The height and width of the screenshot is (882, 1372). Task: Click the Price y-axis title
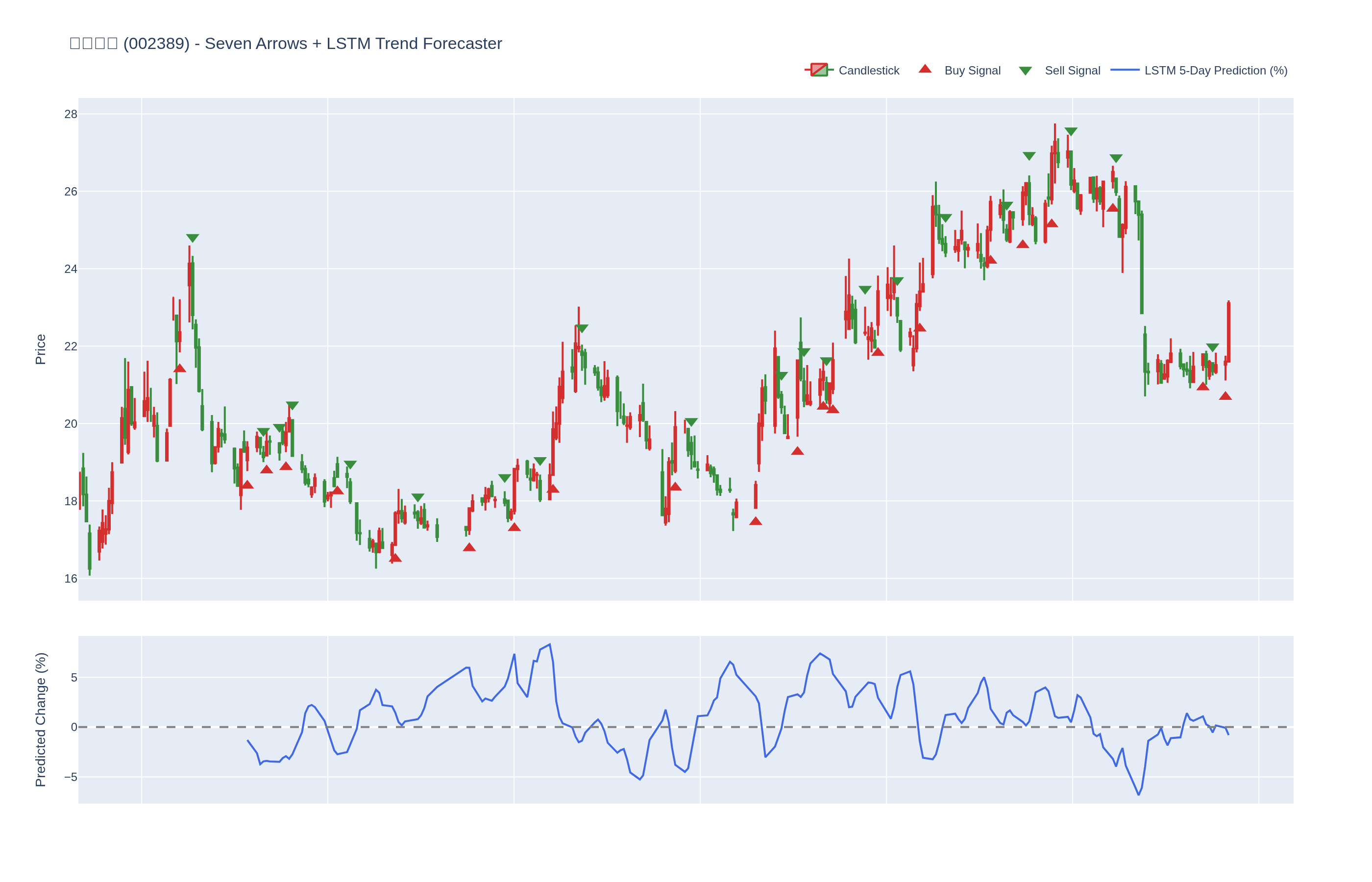[x=40, y=349]
